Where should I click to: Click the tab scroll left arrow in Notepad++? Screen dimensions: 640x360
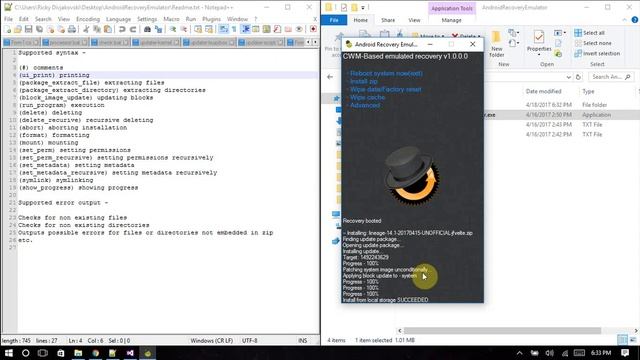pos(309,42)
